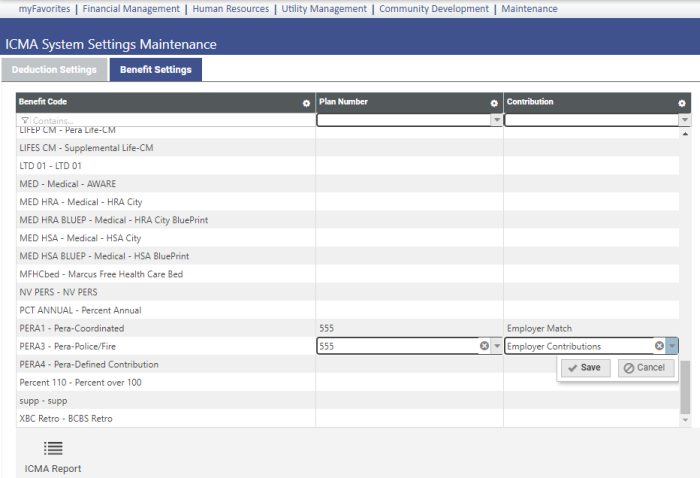
Task: Select the Percent 110 - Percent over 100 row
Action: click(347, 382)
